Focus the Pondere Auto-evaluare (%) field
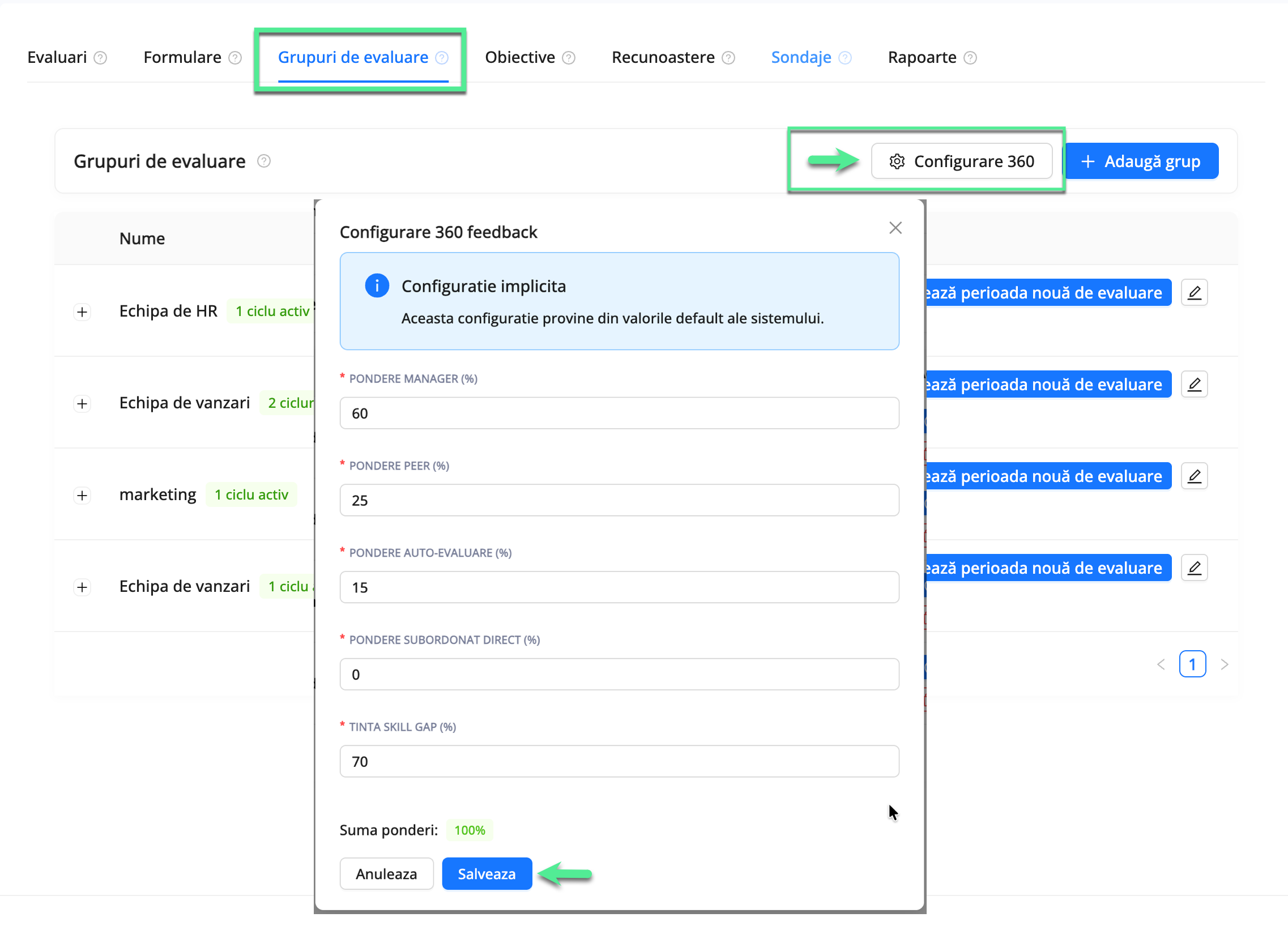Image resolution: width=1288 pixels, height=930 pixels. point(619,587)
